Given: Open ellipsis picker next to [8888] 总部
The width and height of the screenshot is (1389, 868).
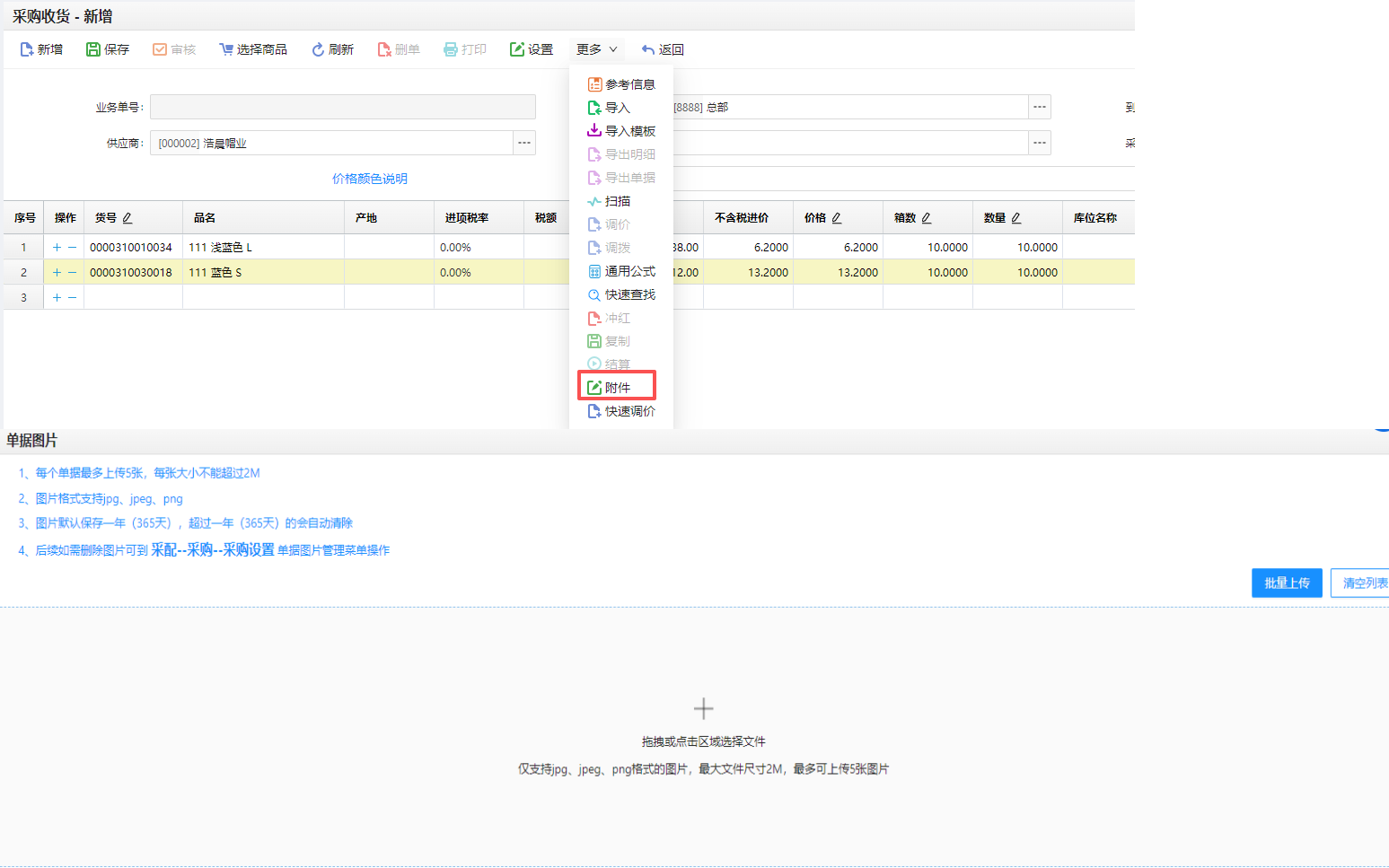Looking at the screenshot, I should (x=1040, y=107).
